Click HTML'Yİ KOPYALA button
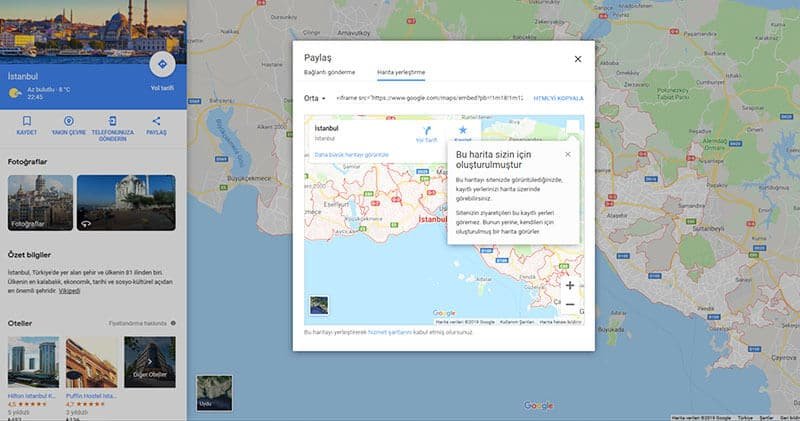The width and height of the screenshot is (800, 421). 558,98
